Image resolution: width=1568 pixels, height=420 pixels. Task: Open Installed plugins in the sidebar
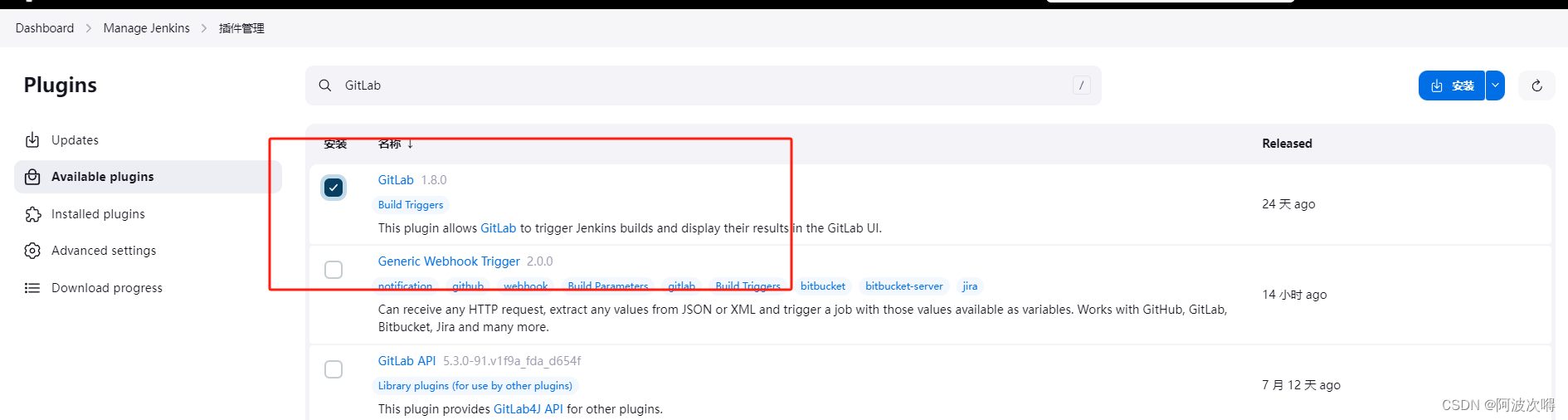[98, 214]
